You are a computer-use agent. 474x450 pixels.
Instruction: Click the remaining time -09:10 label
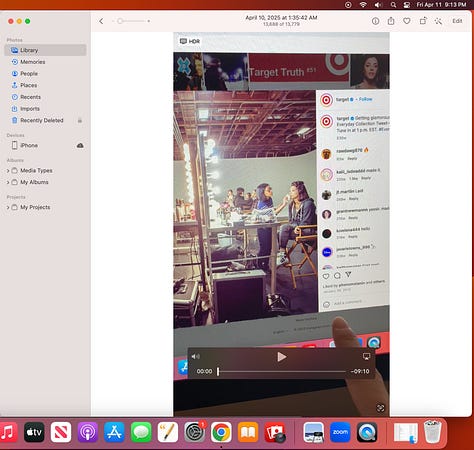click(x=360, y=371)
